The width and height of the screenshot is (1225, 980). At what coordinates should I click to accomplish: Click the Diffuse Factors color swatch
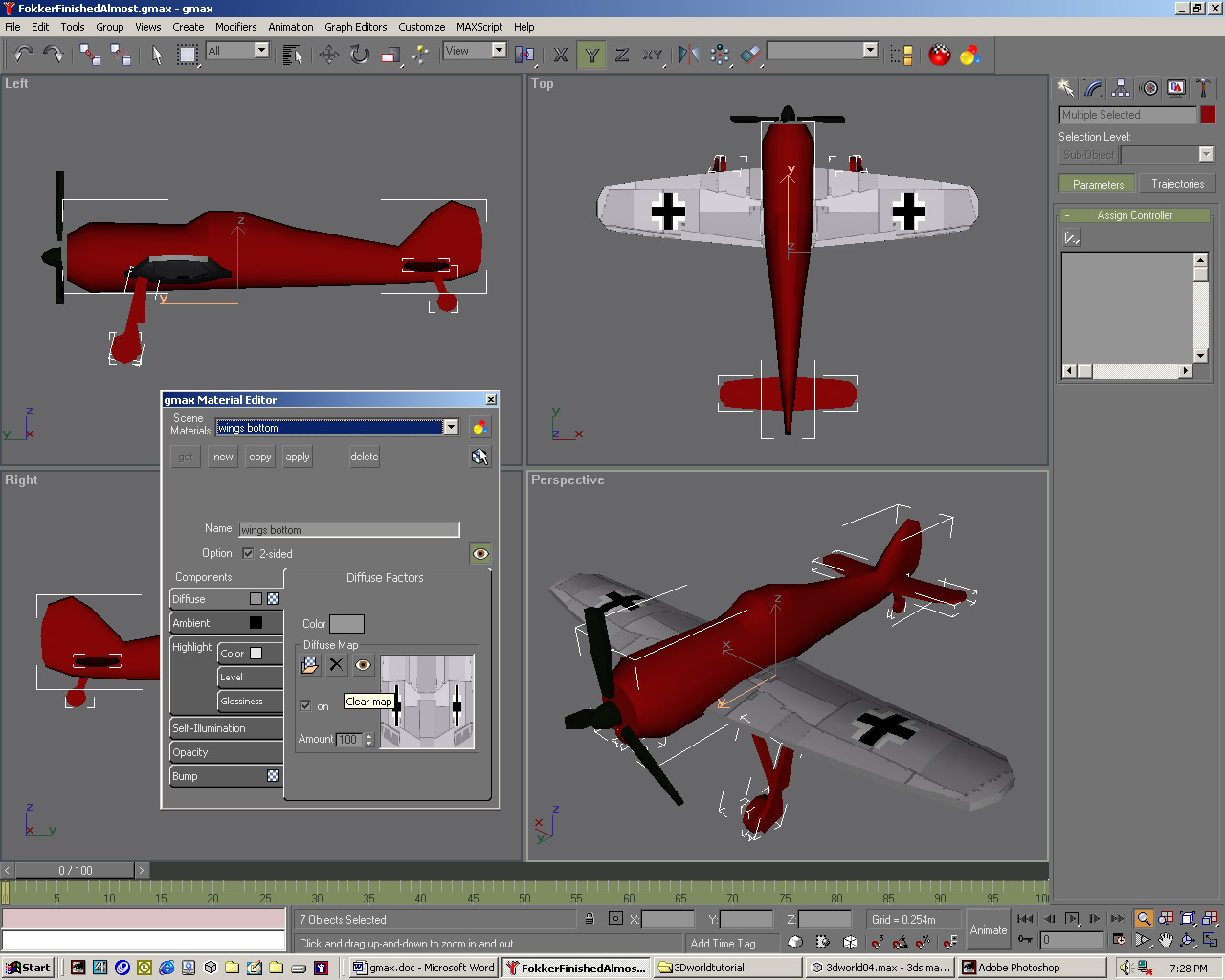click(346, 624)
